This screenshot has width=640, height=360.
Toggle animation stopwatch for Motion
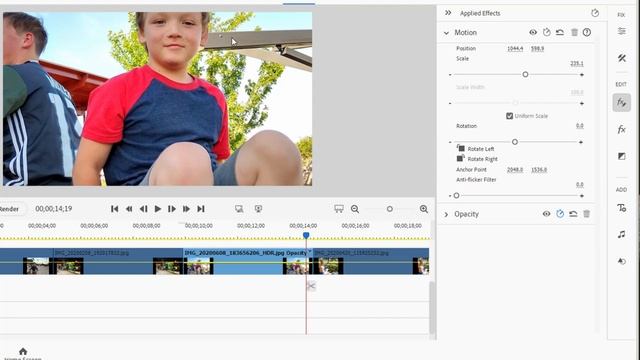[547, 32]
